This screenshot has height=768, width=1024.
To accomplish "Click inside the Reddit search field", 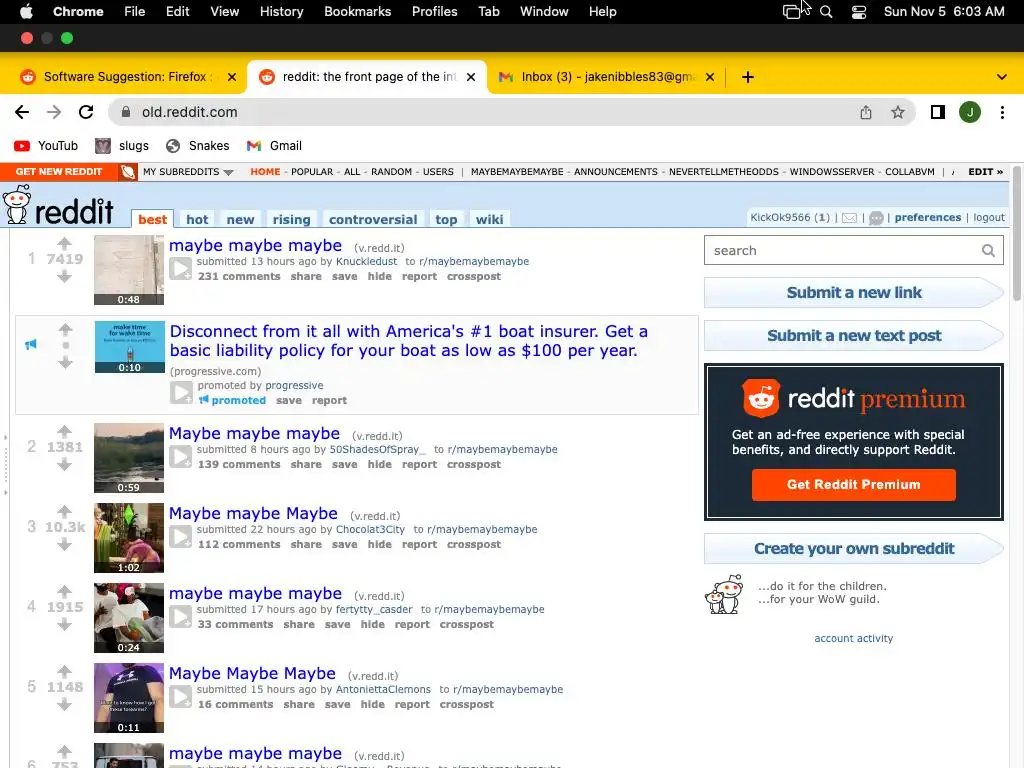I will [x=842, y=251].
